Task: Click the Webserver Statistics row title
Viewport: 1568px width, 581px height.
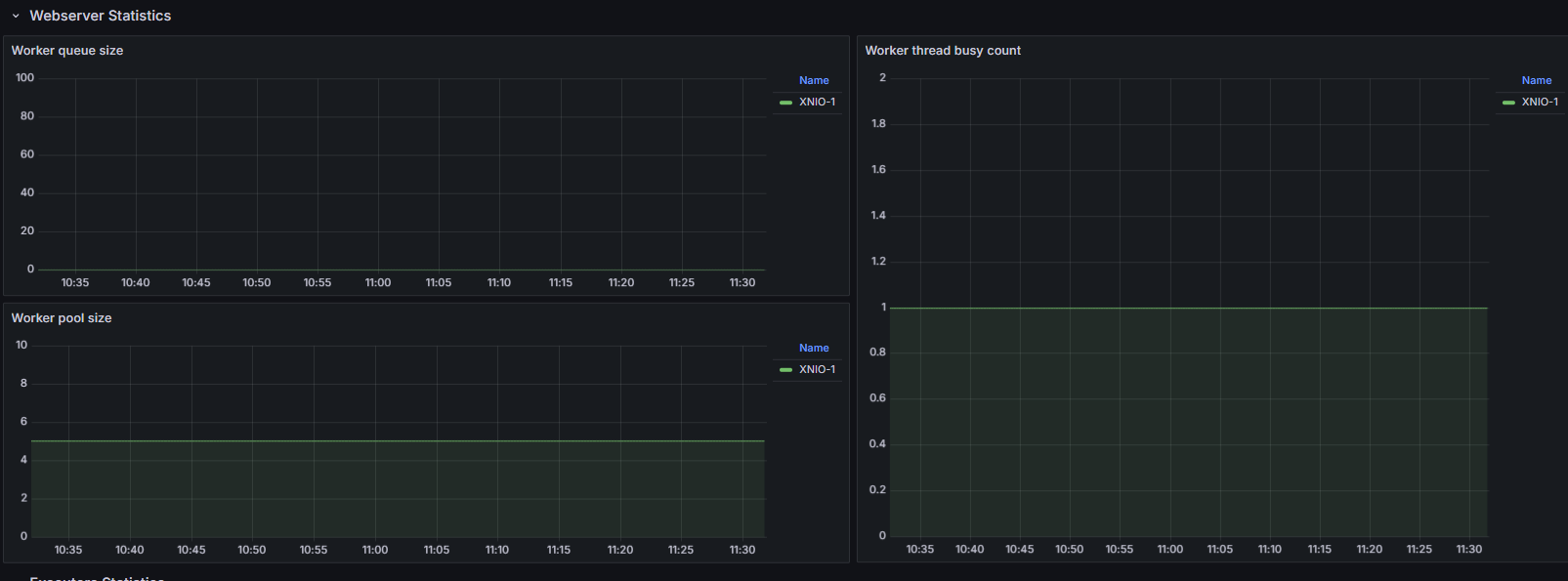Action: click(100, 16)
